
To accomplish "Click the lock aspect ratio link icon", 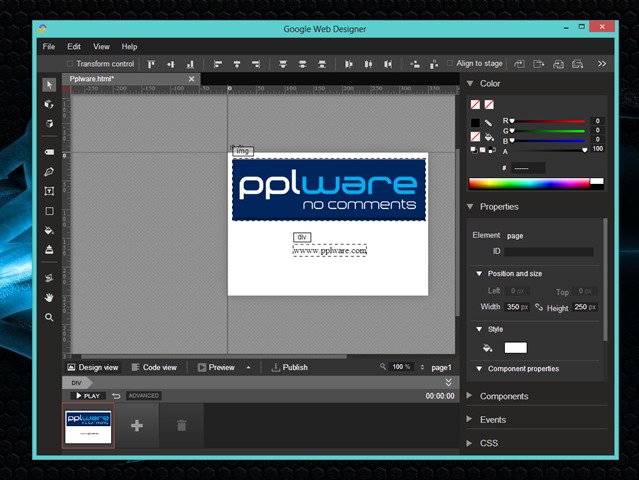I will coord(539,307).
